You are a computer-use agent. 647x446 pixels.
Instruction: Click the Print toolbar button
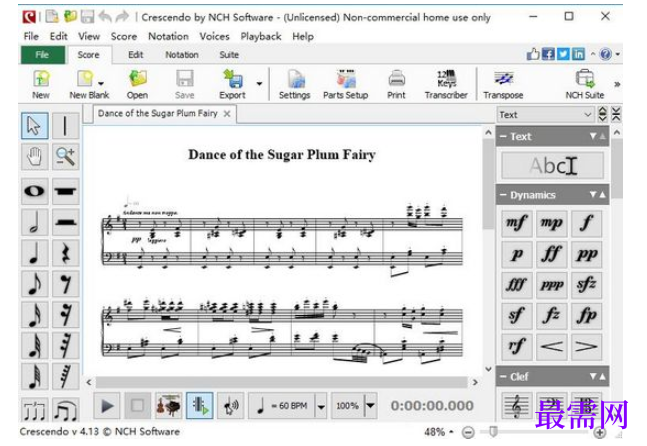click(x=396, y=85)
